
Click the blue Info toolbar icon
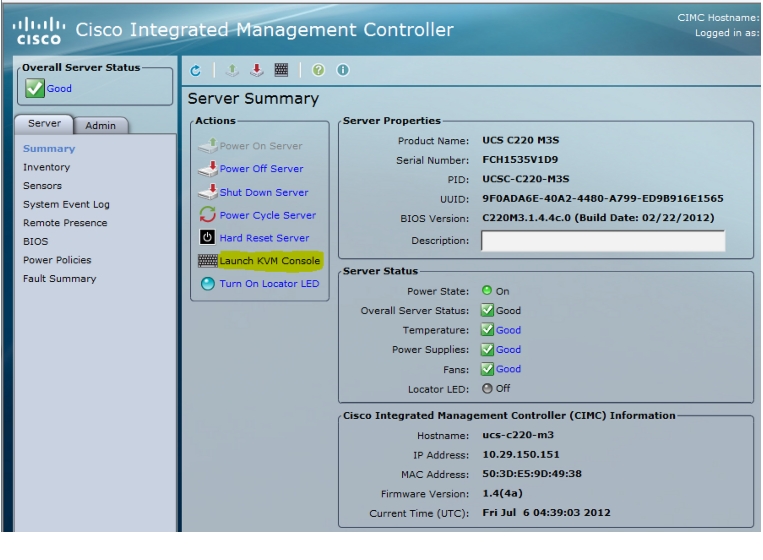pyautogui.click(x=343, y=70)
